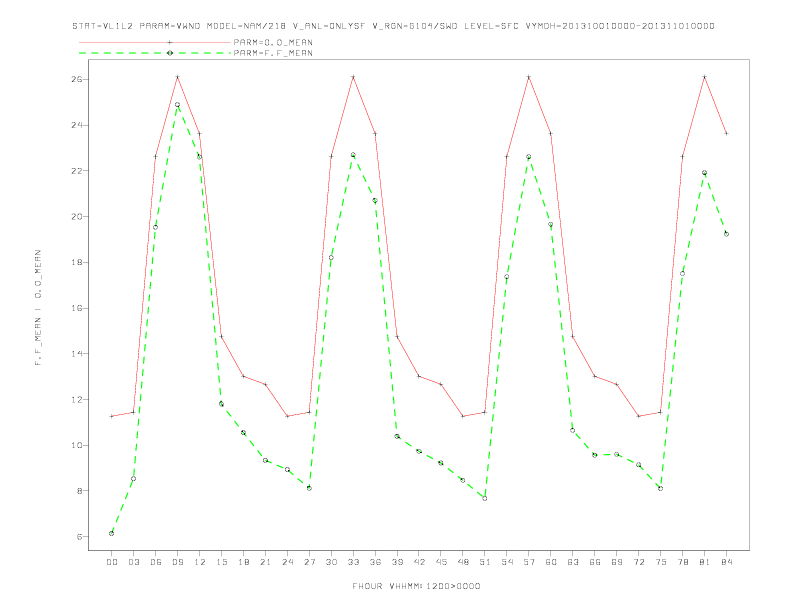Click y-axis tick label 26

pyautogui.click(x=76, y=79)
